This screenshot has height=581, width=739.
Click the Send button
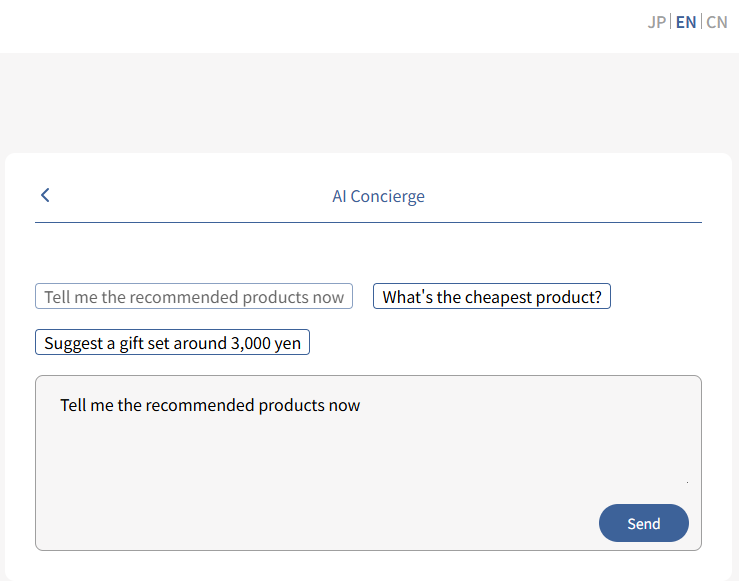pyautogui.click(x=643, y=523)
